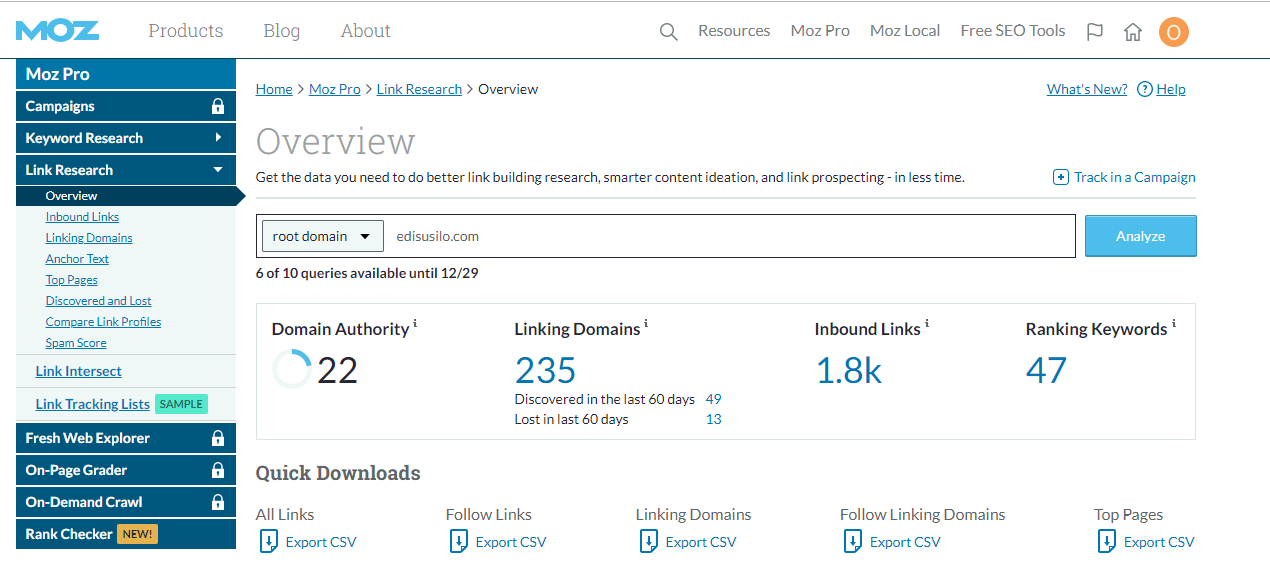
Task: Open Spam Score in the sidebar
Action: coord(76,343)
